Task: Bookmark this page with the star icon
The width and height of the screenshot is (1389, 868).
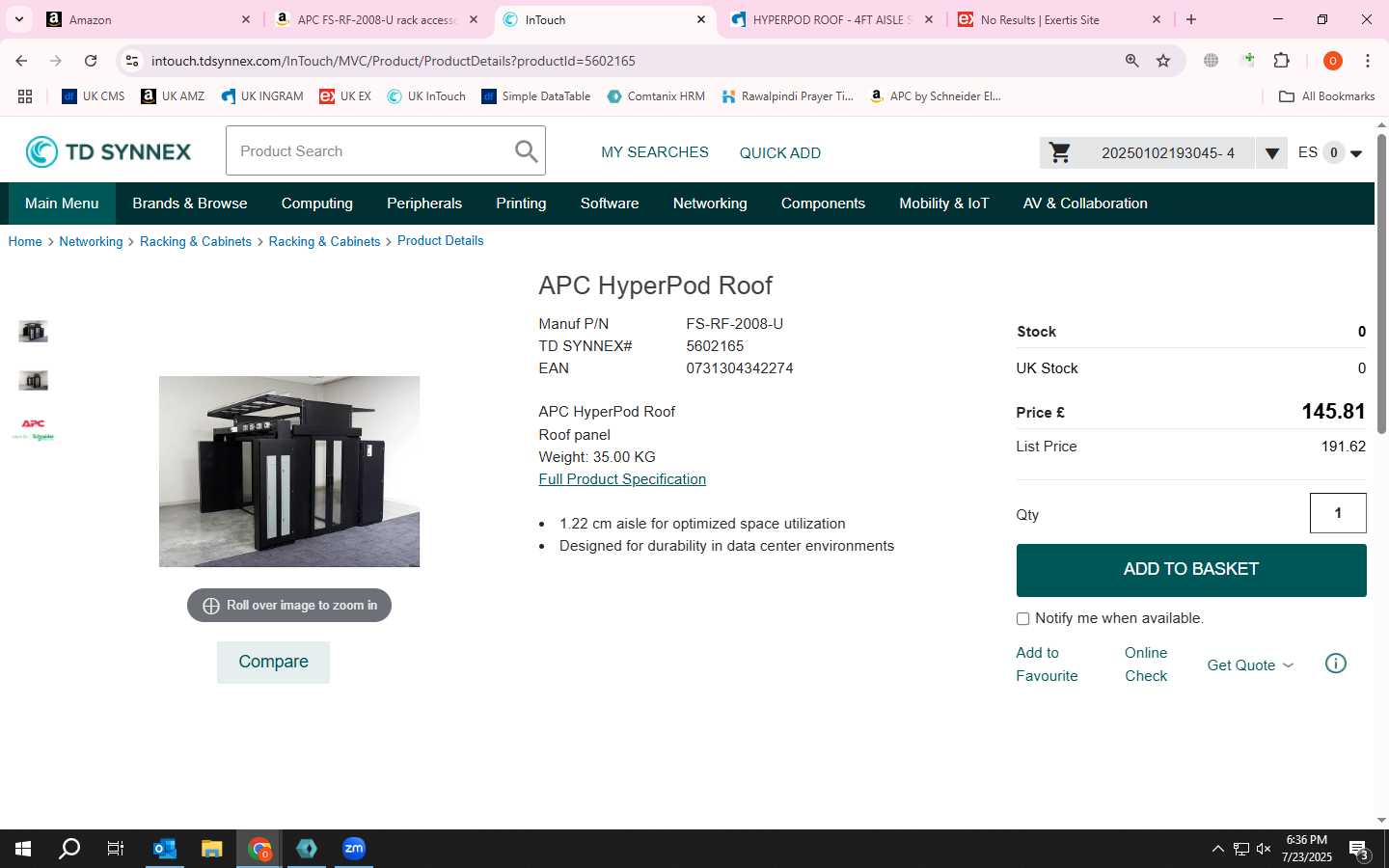Action: coord(1163,61)
